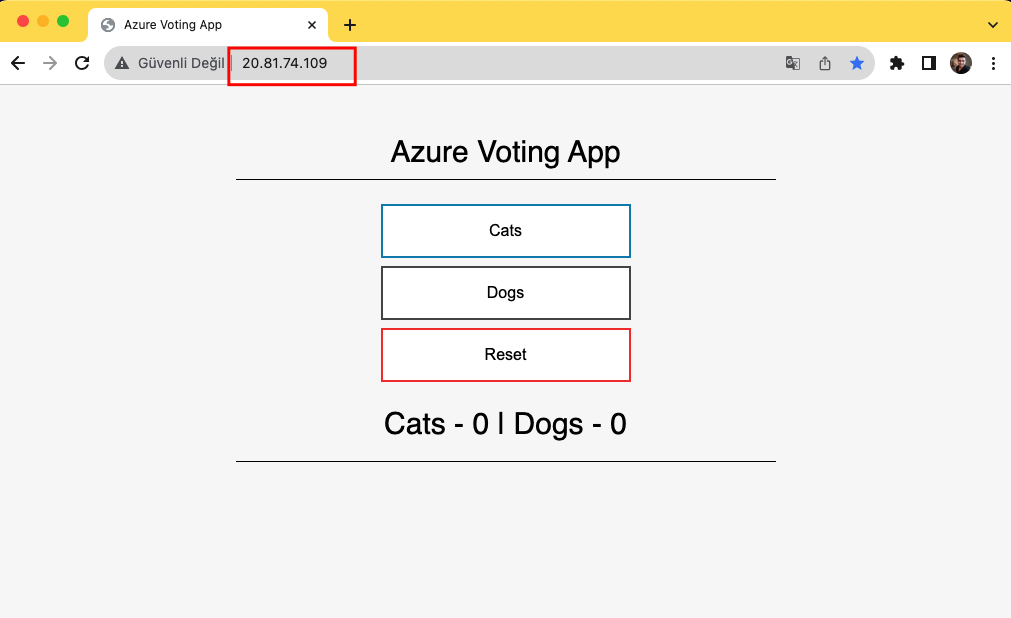Vote for Cats
The height and width of the screenshot is (618, 1011).
(x=505, y=231)
